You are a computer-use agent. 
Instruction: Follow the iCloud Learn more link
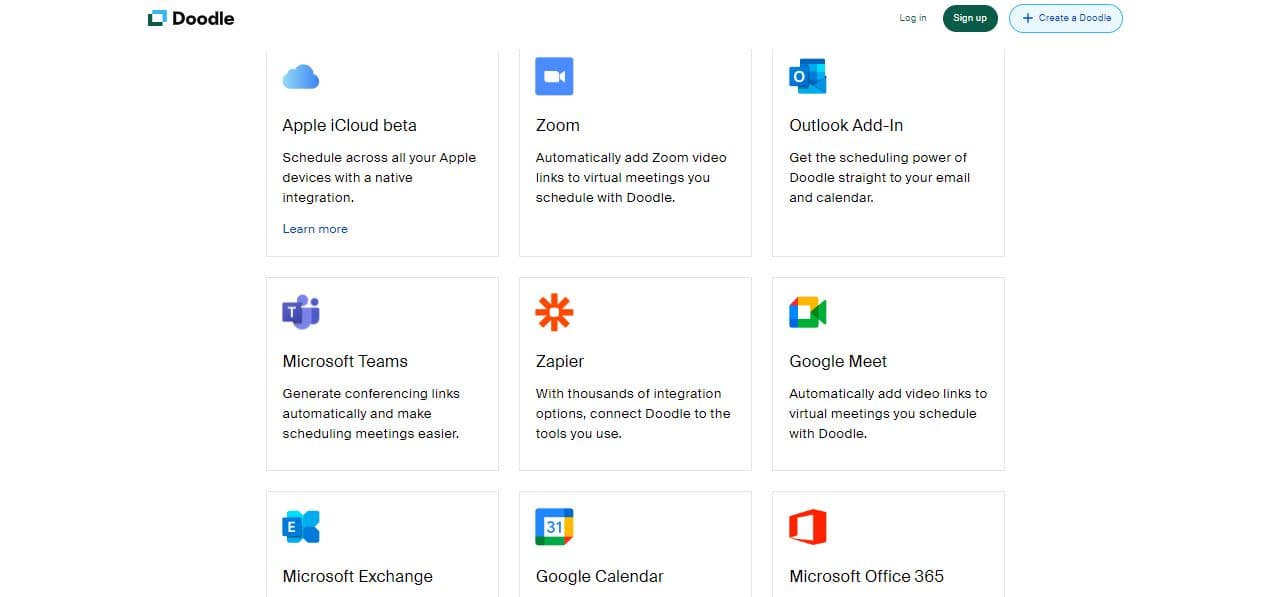tap(315, 229)
